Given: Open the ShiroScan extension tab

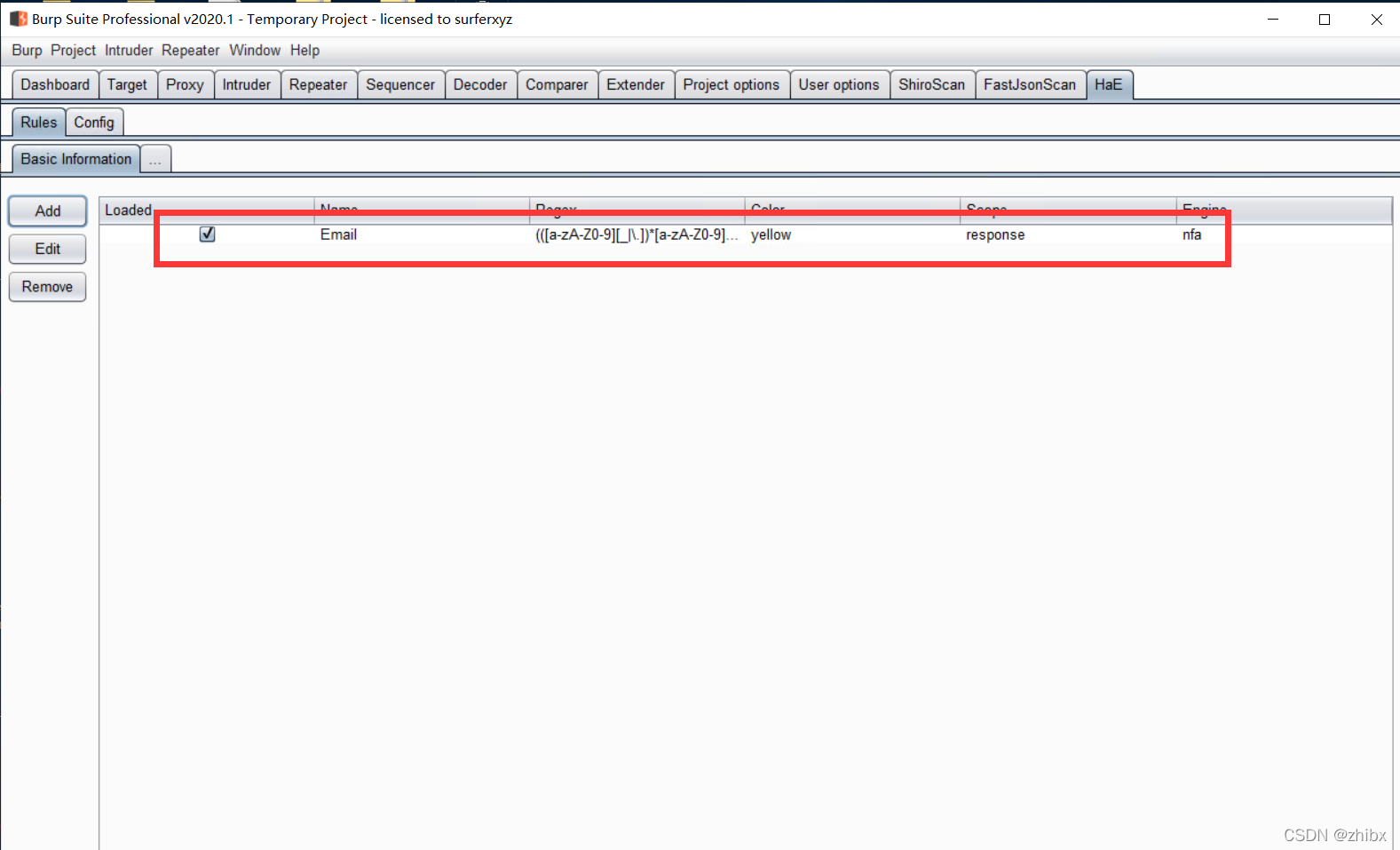Looking at the screenshot, I should [932, 84].
